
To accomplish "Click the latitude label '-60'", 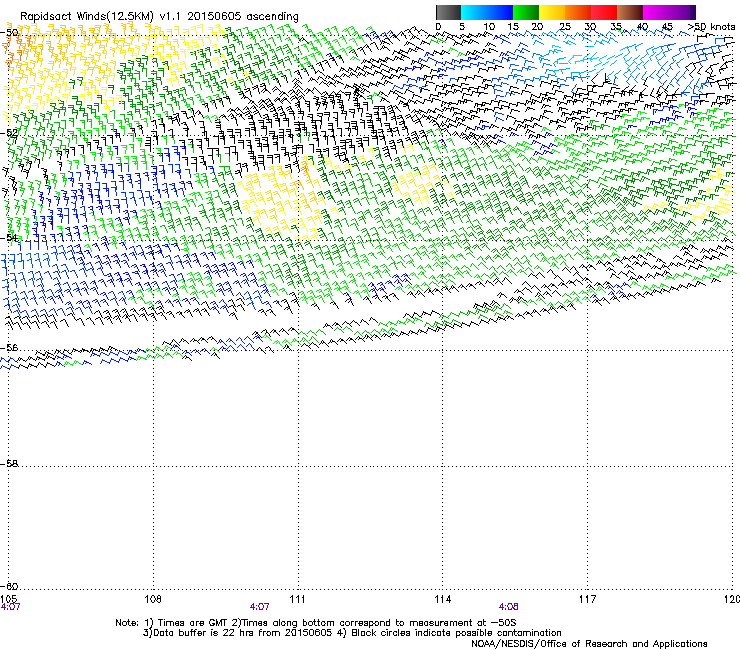I will tap(9, 586).
